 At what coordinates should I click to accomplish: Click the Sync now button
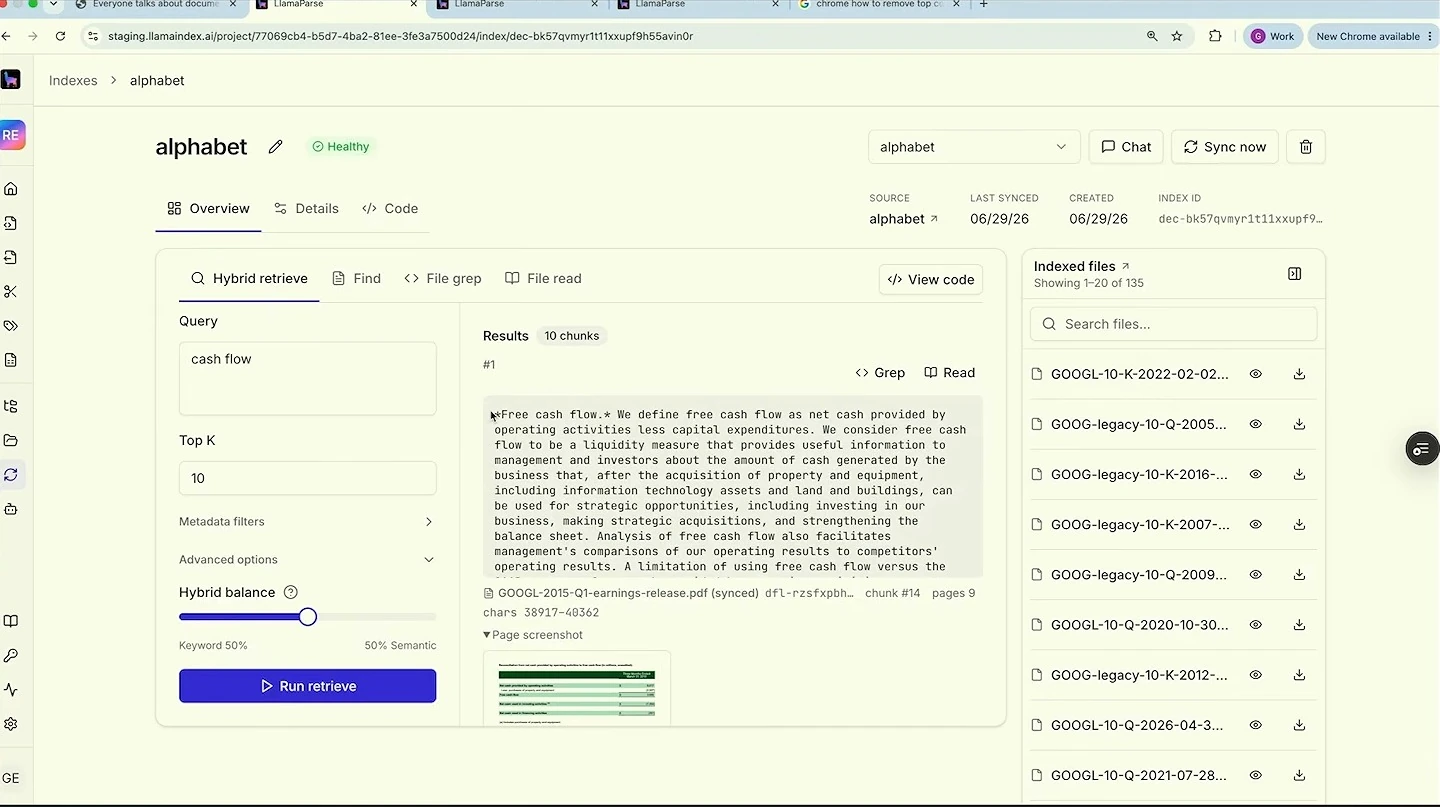click(x=1225, y=147)
